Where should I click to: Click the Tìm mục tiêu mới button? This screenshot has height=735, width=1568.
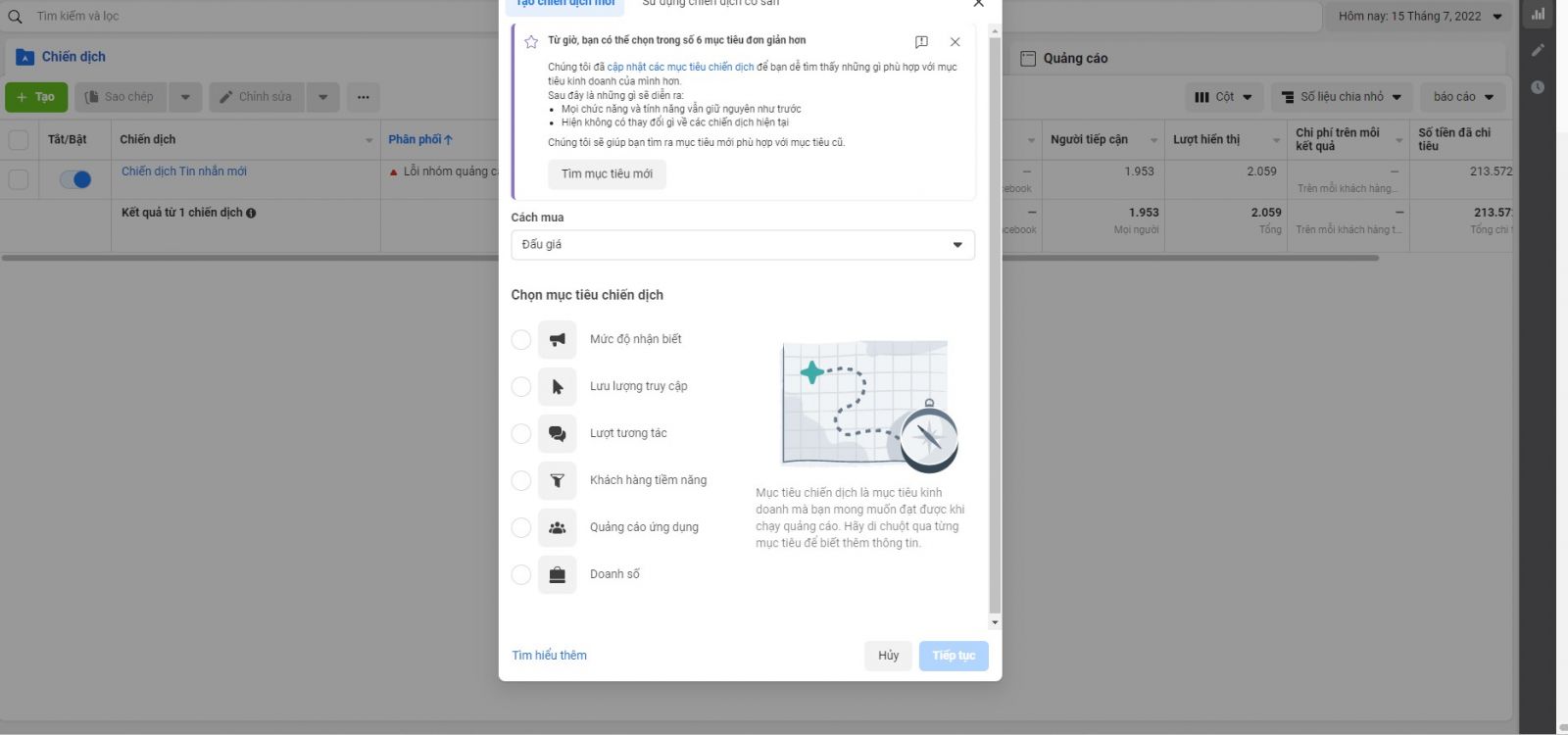(607, 174)
